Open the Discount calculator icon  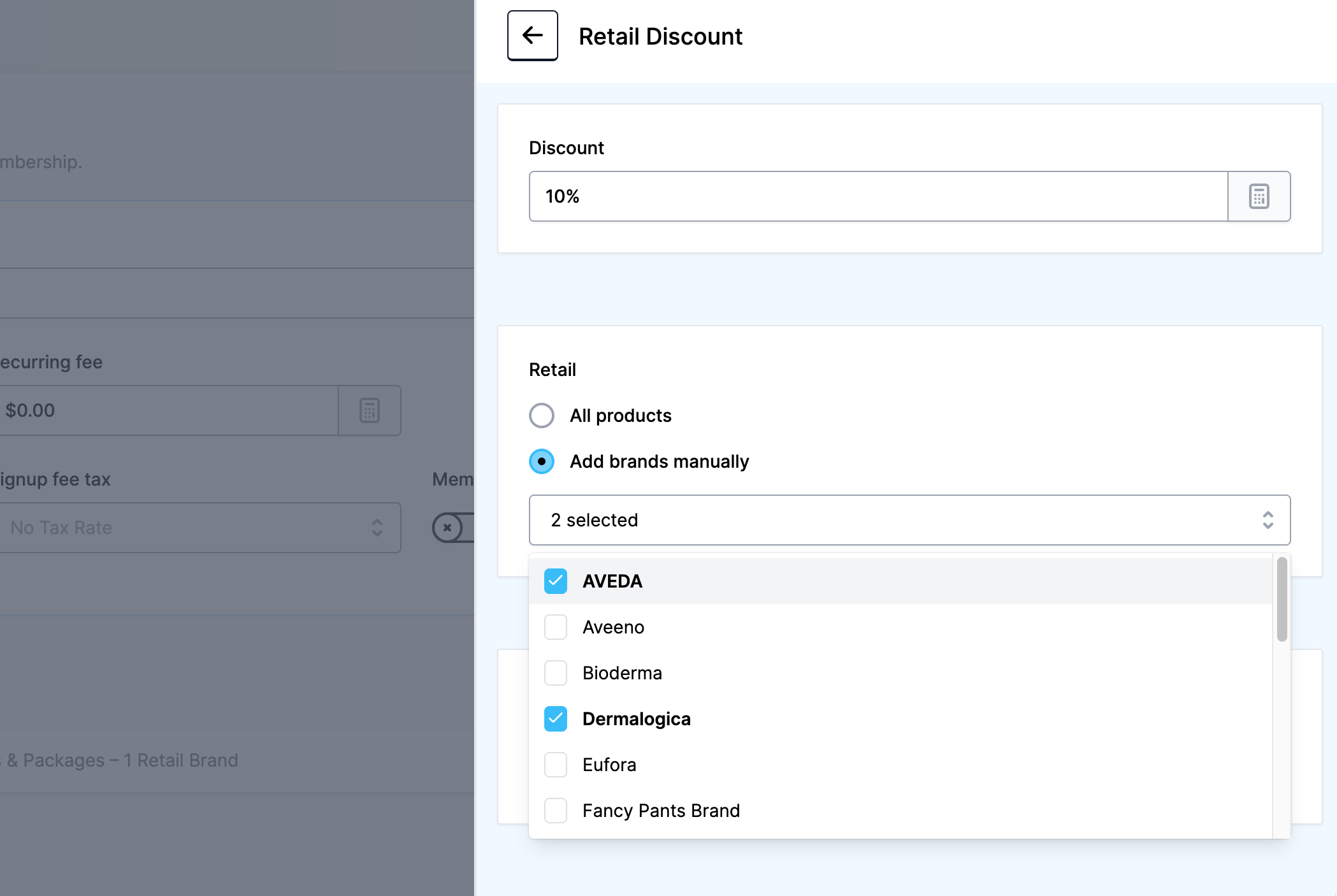pyautogui.click(x=1259, y=196)
